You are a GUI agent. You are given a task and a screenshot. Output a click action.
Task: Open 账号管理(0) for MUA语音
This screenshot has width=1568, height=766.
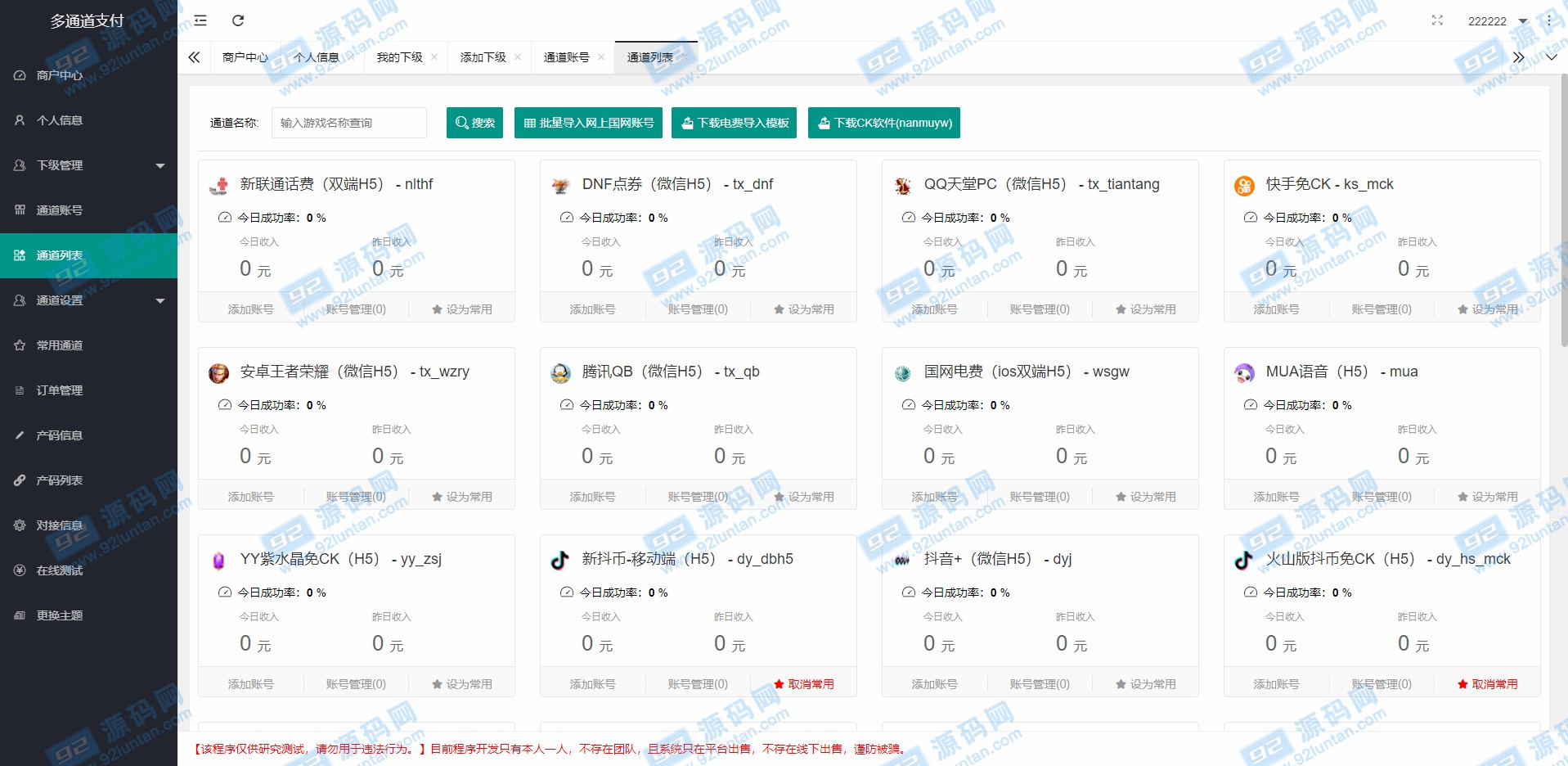pyautogui.click(x=1382, y=497)
